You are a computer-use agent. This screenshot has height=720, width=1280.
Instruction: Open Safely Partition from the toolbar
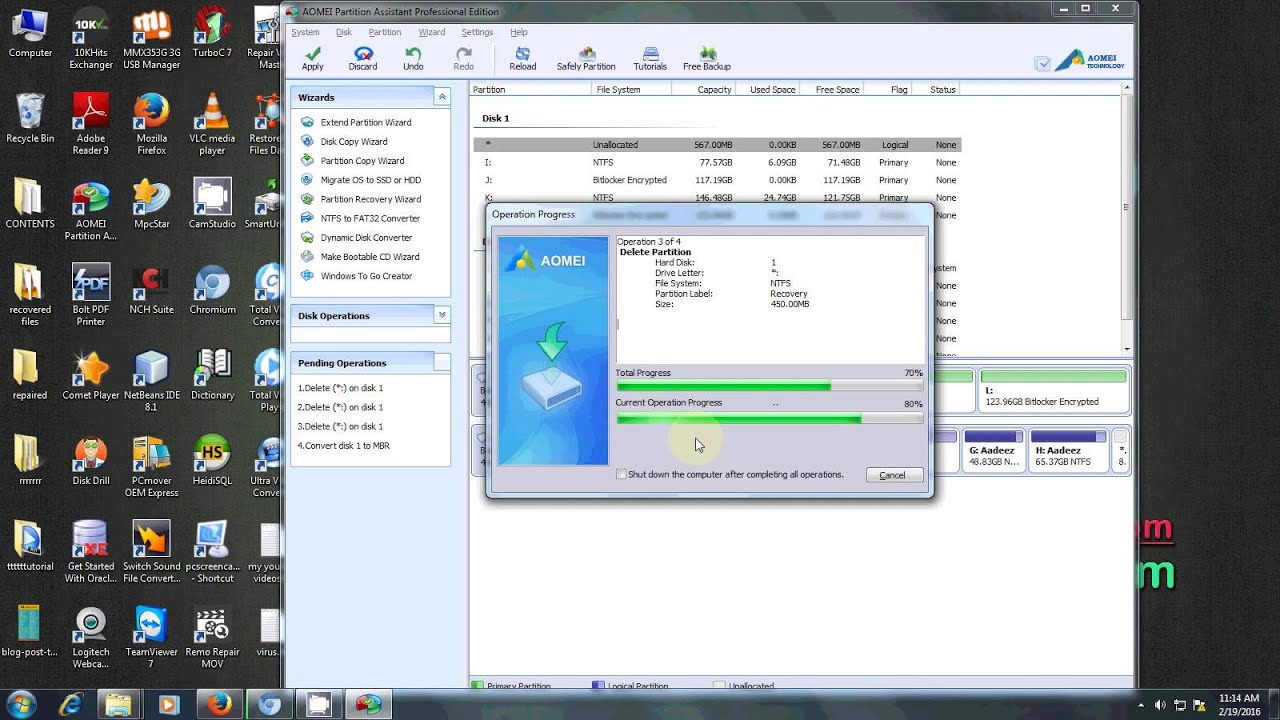(x=586, y=58)
